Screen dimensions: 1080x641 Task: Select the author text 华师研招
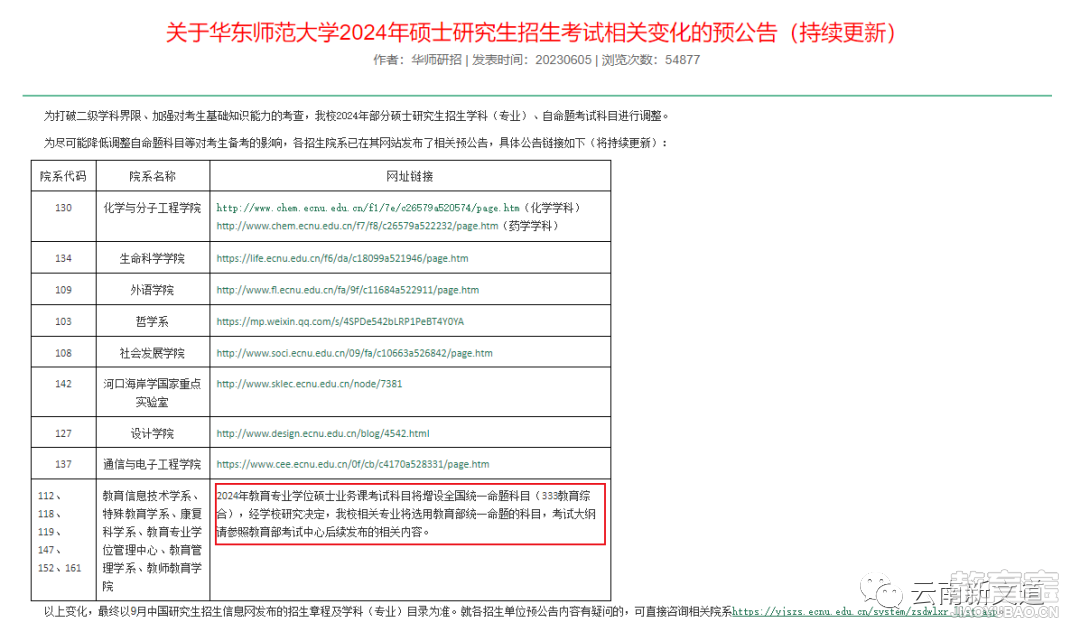click(437, 60)
